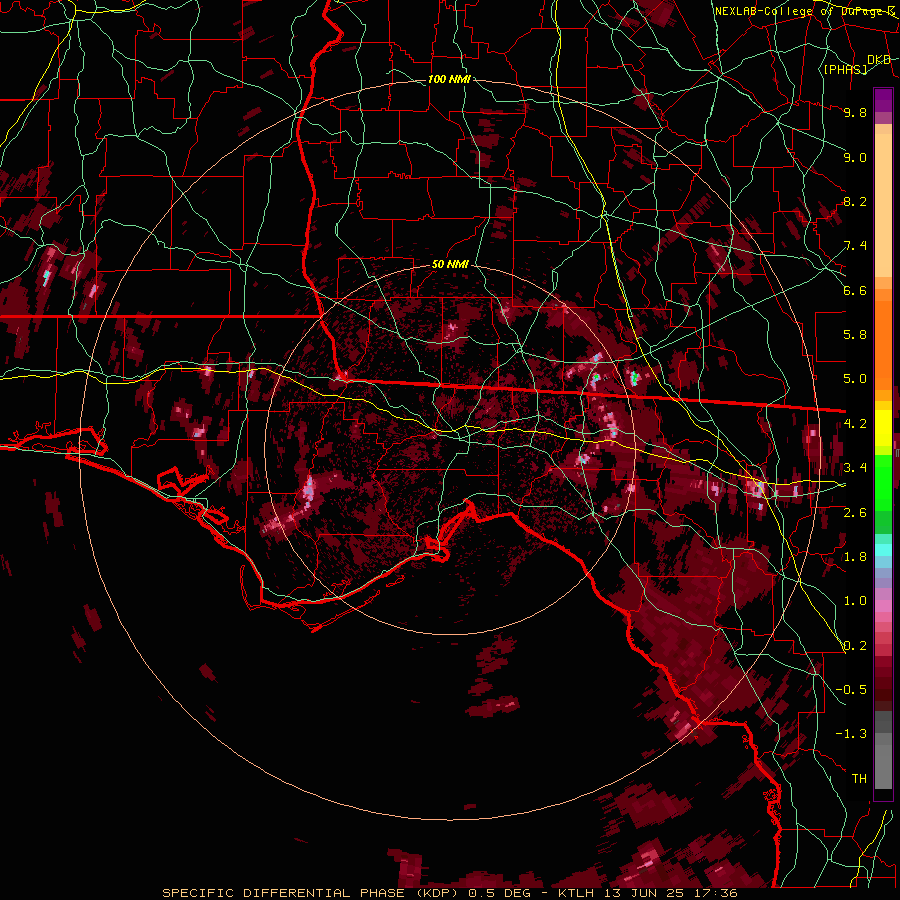This screenshot has height=900, width=900.
Task: Click the bright green band of the color bar
Action: 883,481
